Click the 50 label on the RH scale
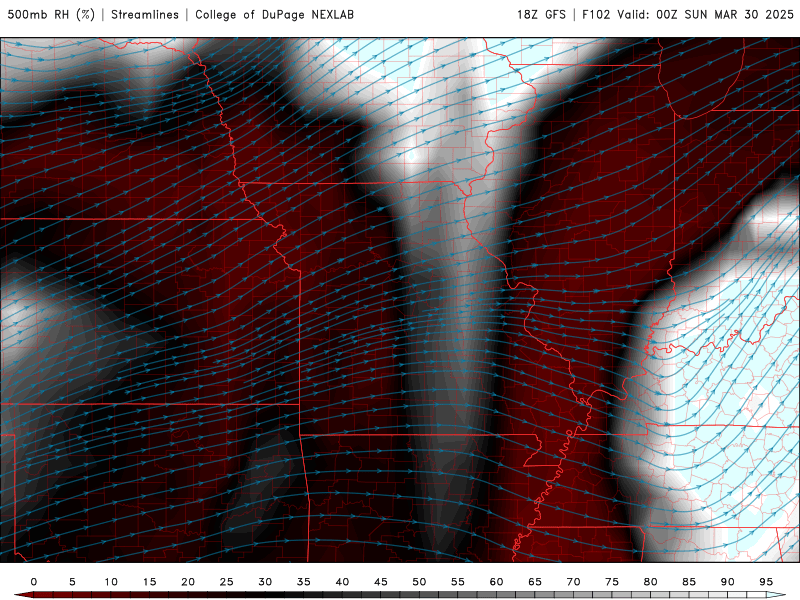Image resolution: width=800 pixels, height=600 pixels. [419, 582]
